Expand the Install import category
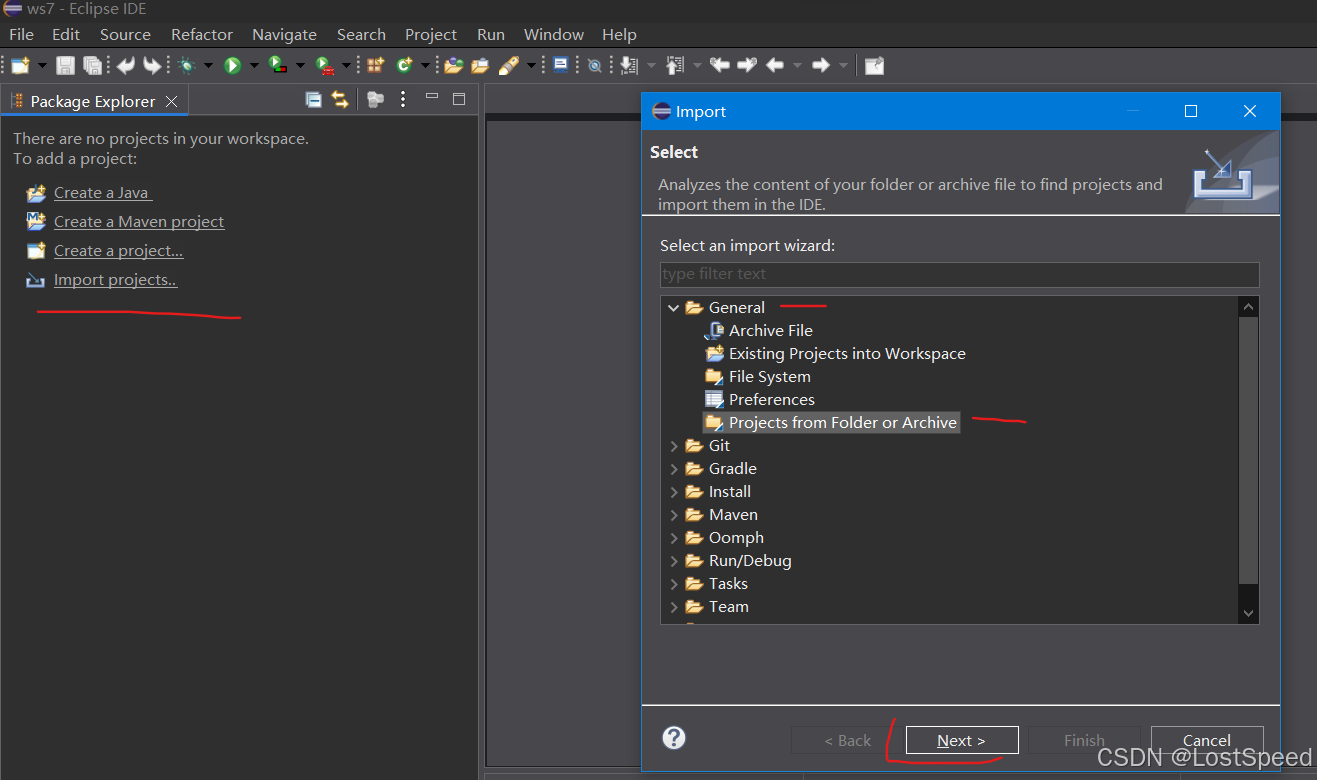Viewport: 1317px width, 780px height. point(674,492)
